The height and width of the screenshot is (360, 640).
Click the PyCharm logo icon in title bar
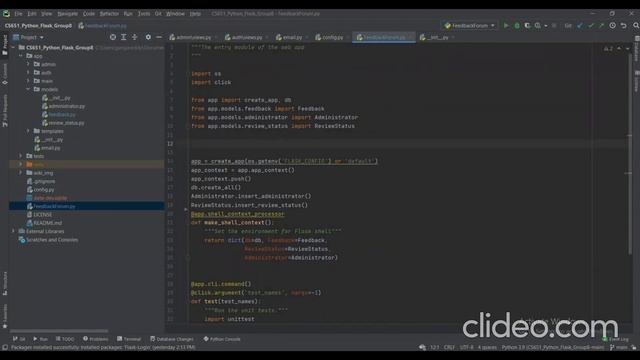(x=6, y=13)
